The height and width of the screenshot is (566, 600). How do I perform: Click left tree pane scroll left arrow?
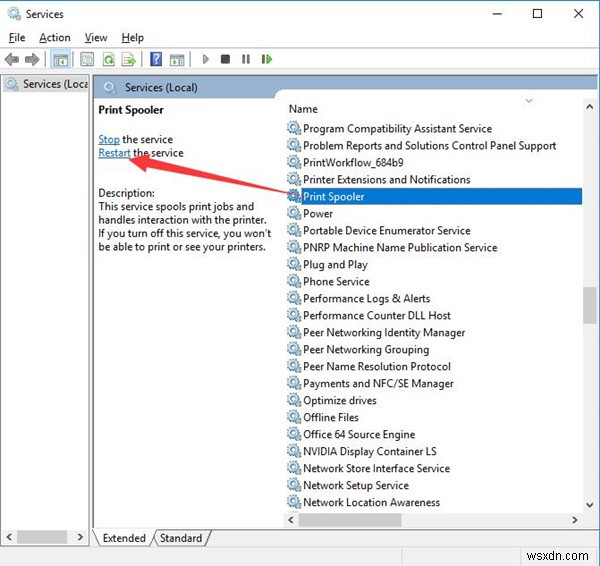(x=9, y=537)
